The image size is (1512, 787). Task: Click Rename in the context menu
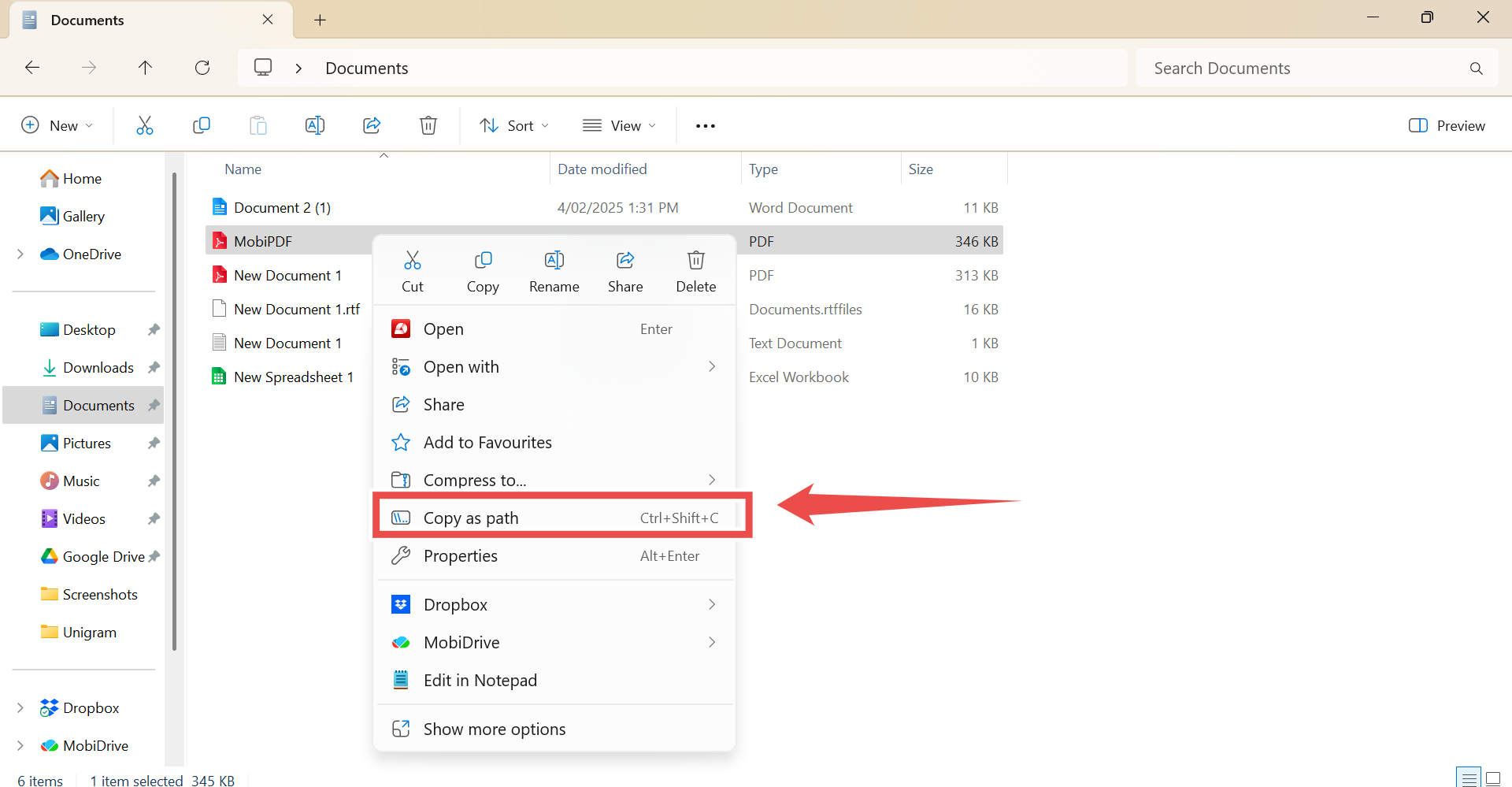tap(554, 272)
